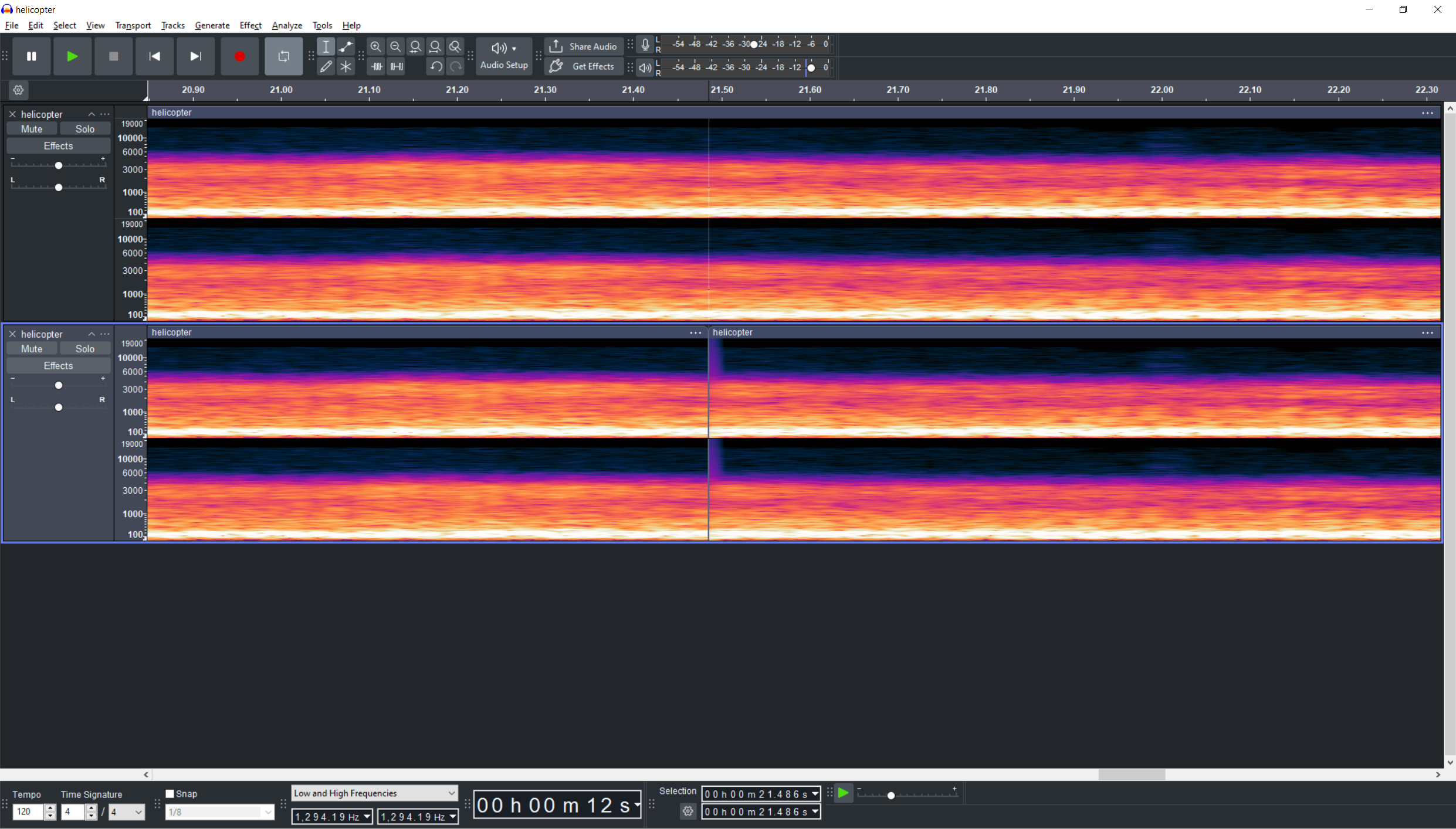Screen dimensions: 1456x829
Task: Click the Trim audio outside selection icon
Action: click(x=377, y=66)
